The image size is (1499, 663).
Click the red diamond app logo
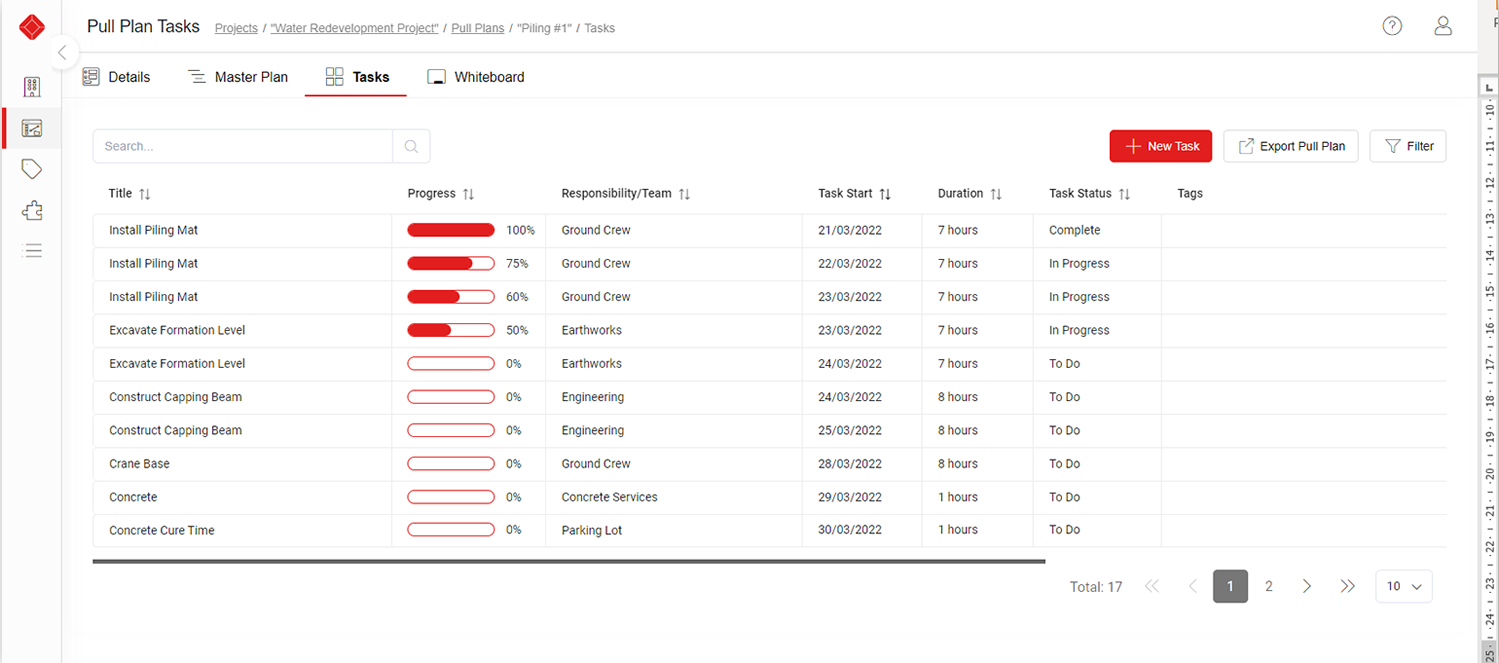32,27
